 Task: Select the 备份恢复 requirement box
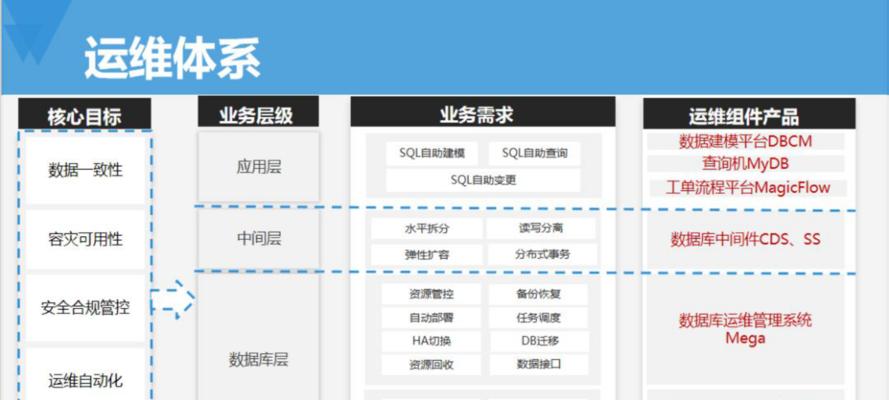pos(539,295)
